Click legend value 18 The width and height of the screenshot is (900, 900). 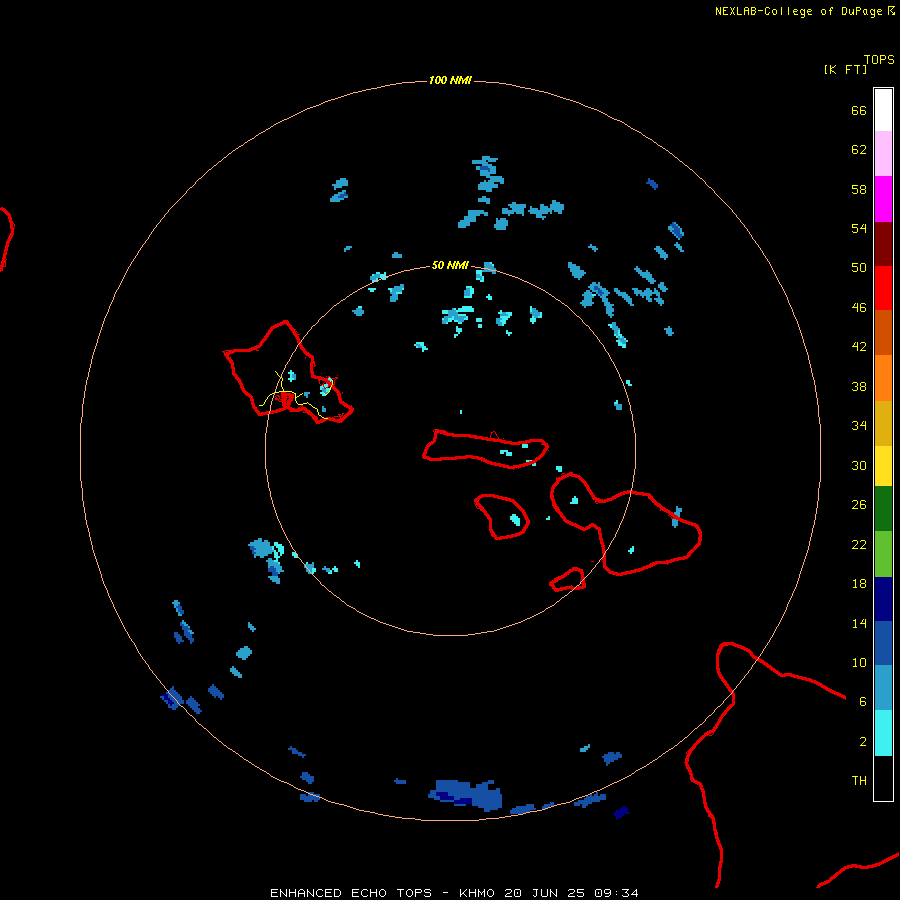[x=859, y=584]
